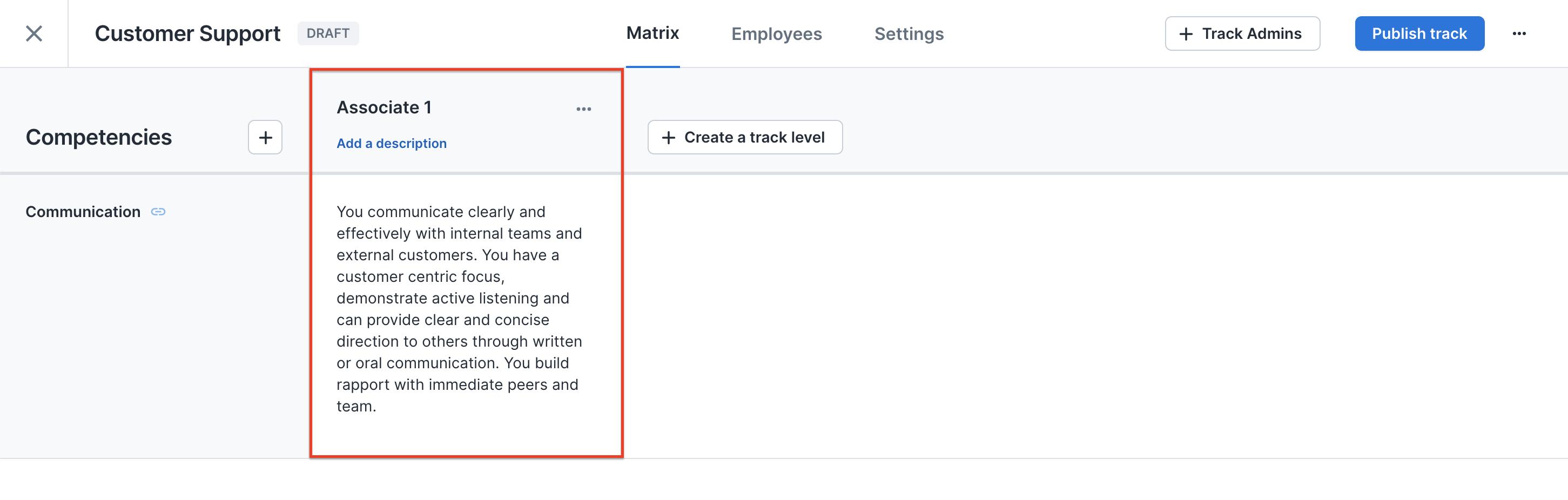Open the Settings tab
Viewport: 1568px width, 500px height.
pyautogui.click(x=909, y=33)
